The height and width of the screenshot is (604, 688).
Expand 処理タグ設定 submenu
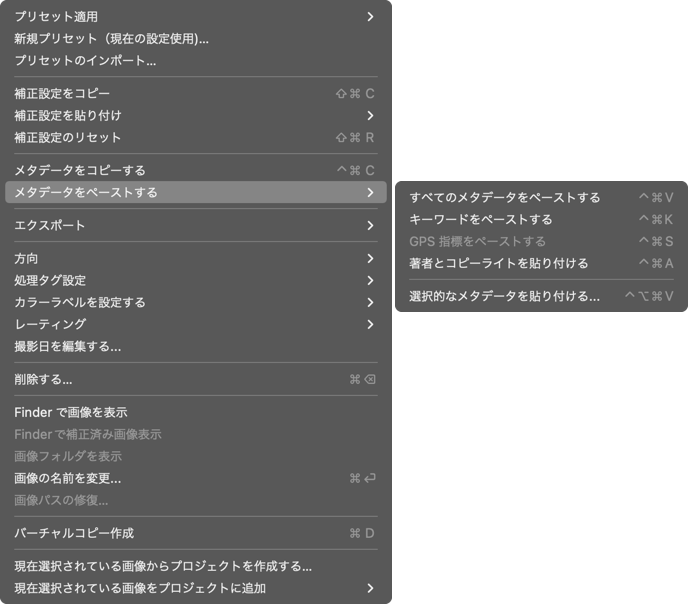point(196,280)
